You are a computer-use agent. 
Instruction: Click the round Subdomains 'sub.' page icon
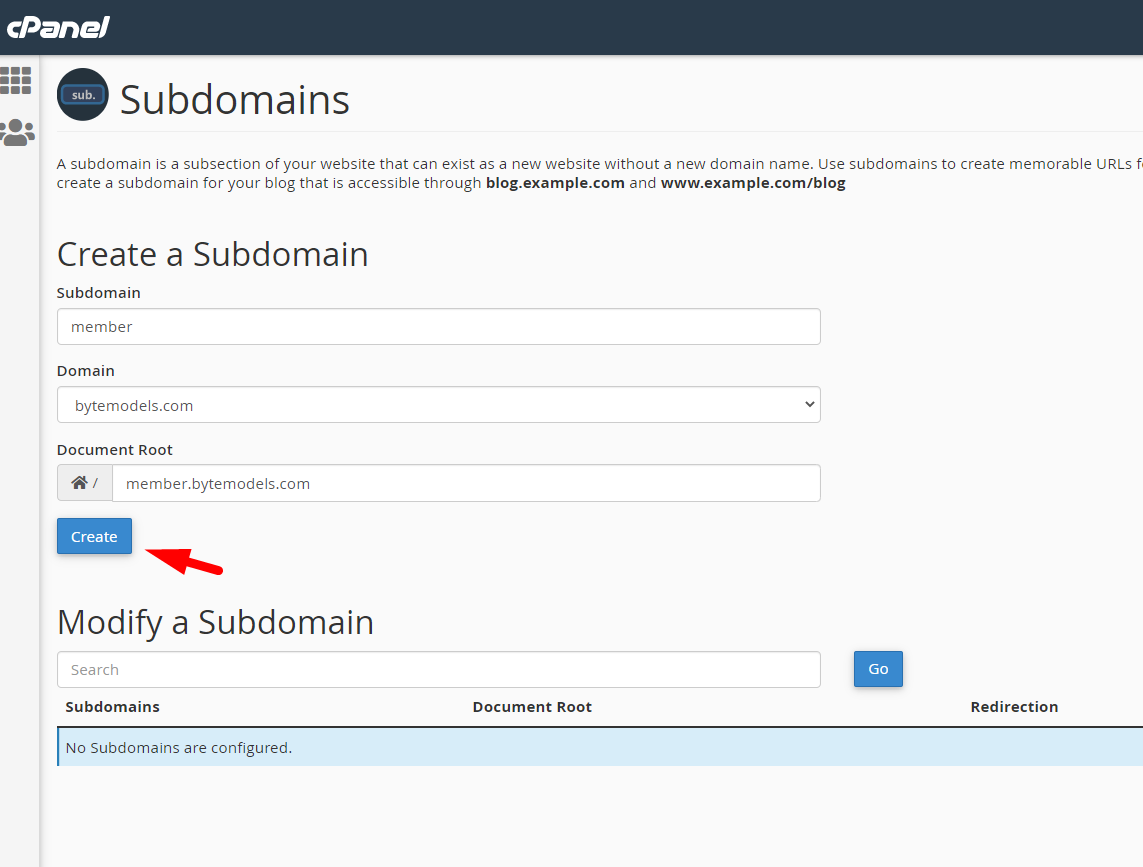83,95
